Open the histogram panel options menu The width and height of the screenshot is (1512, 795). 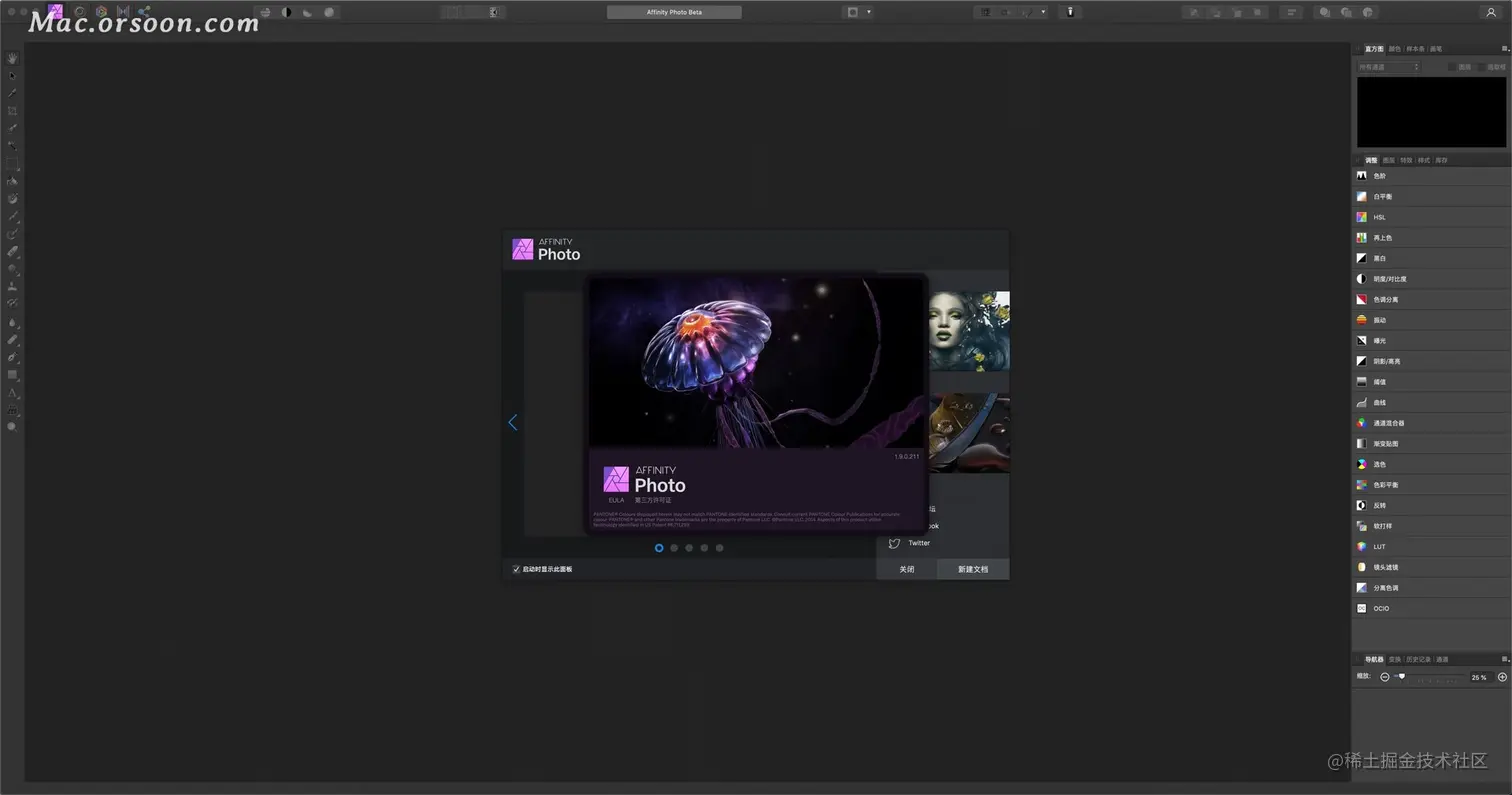(x=1505, y=48)
